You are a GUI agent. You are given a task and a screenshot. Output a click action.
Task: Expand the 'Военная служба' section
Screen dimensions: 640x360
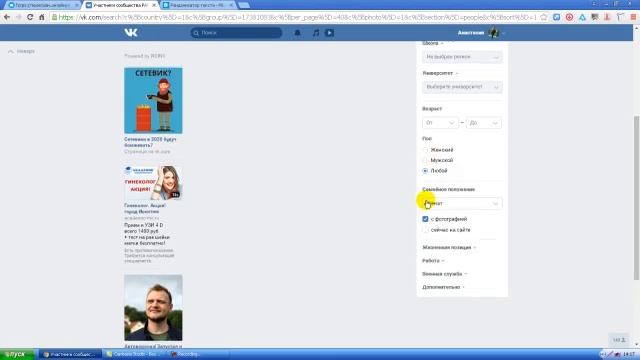pos(444,274)
